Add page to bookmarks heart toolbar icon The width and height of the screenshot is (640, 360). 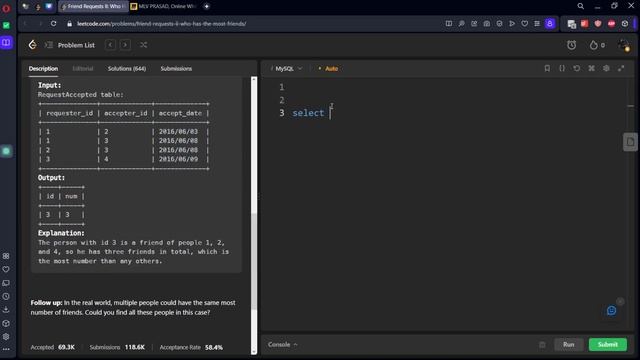point(524,24)
